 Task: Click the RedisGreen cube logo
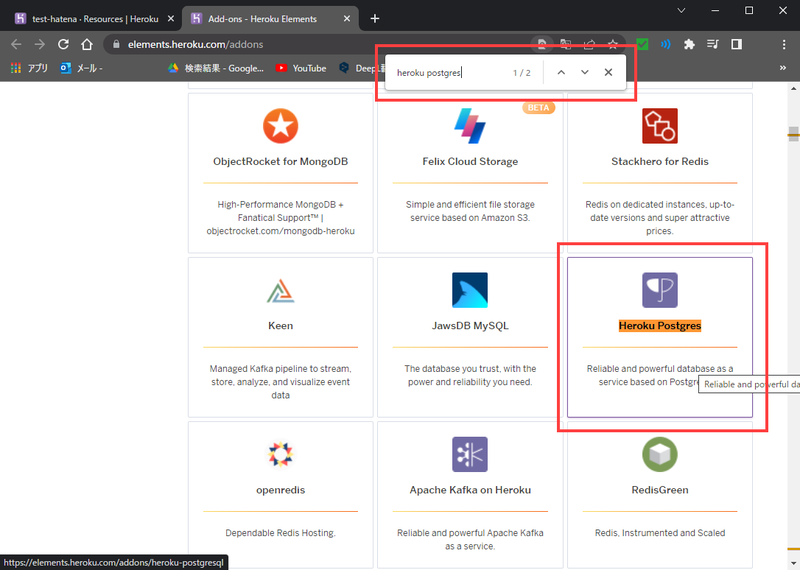tap(660, 454)
